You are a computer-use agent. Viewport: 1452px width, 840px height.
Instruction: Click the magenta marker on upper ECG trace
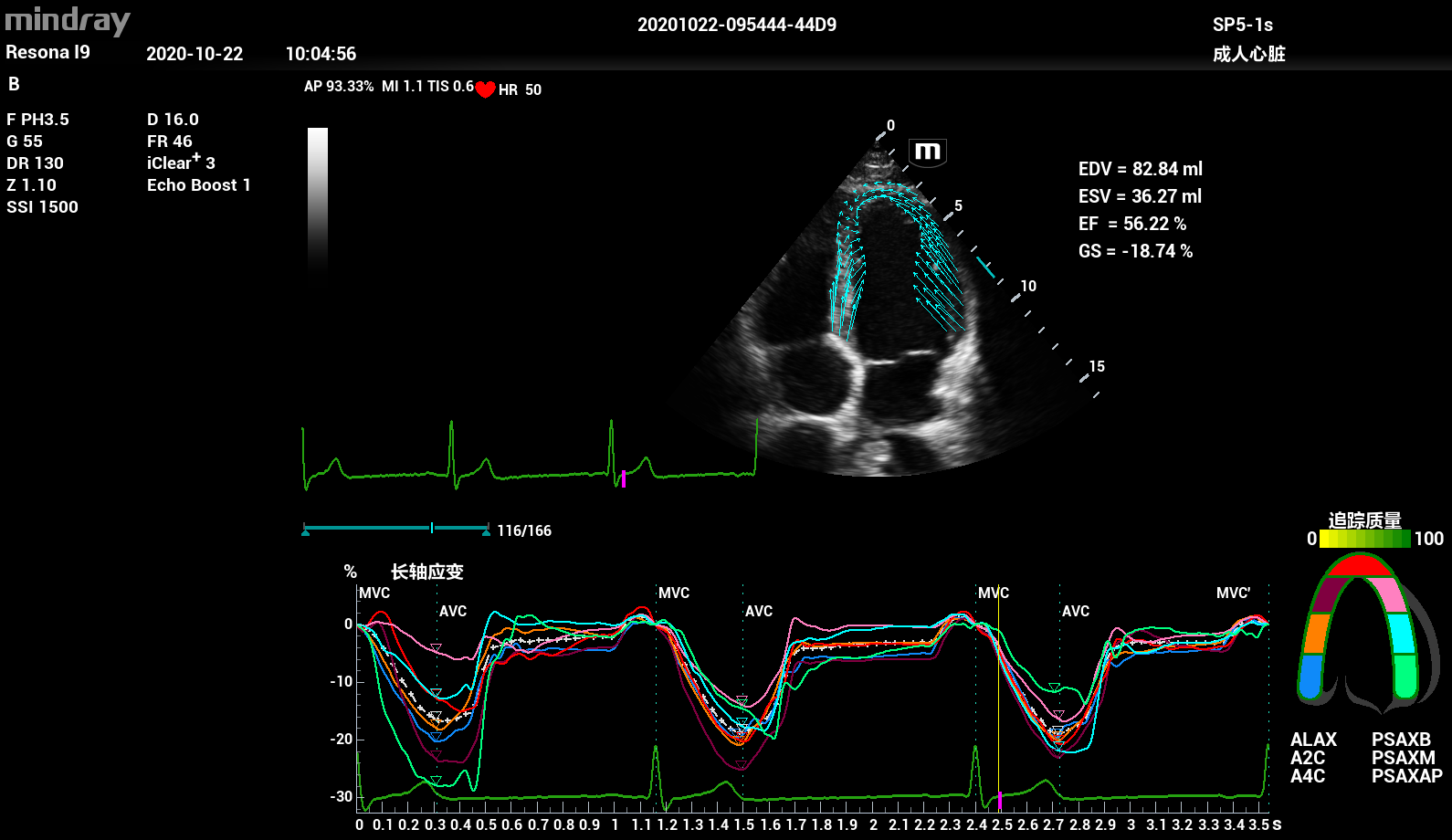coord(624,478)
